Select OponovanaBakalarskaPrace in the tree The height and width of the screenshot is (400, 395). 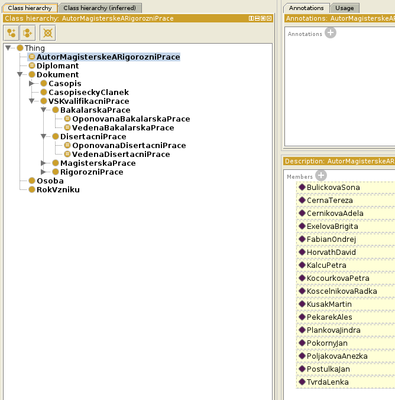tap(131, 119)
